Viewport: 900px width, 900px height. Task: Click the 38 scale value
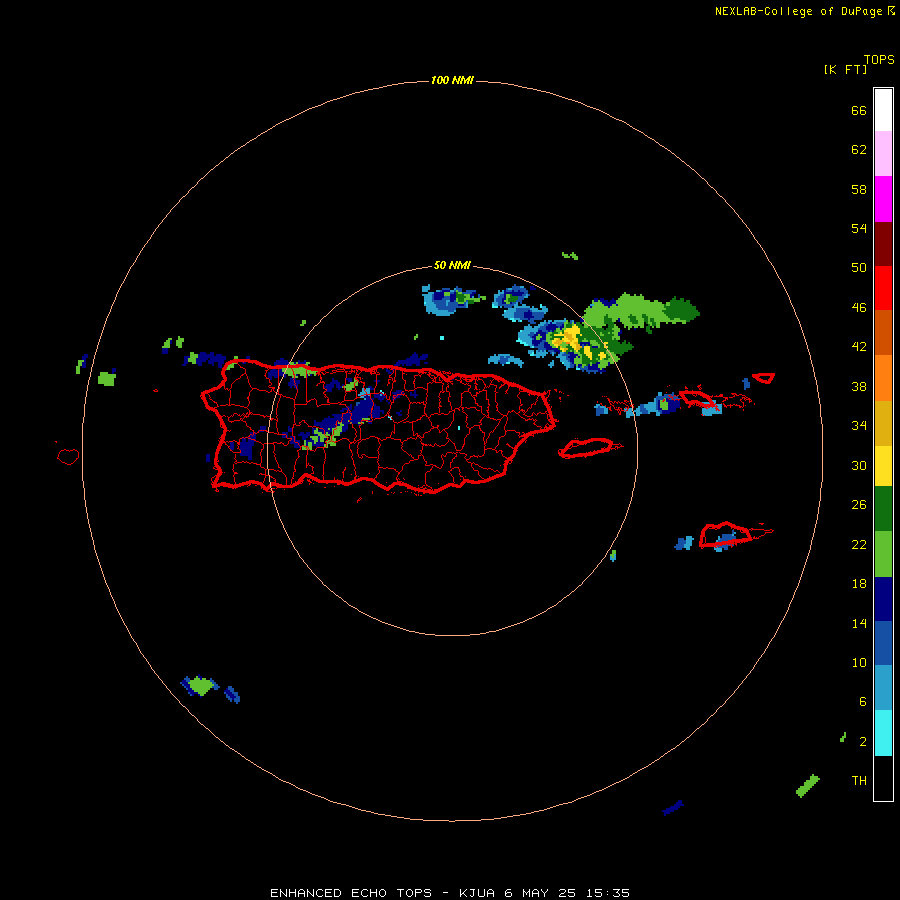[859, 386]
